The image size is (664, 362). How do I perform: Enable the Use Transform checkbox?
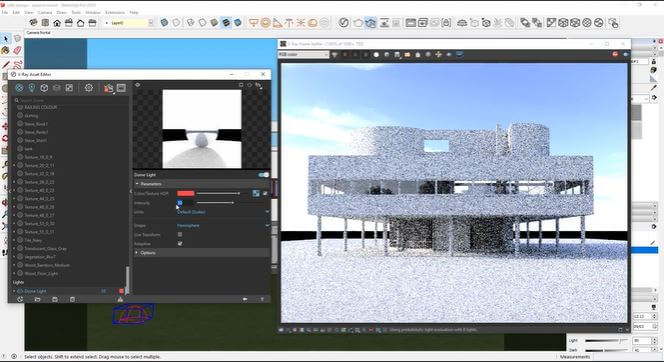coord(180,235)
